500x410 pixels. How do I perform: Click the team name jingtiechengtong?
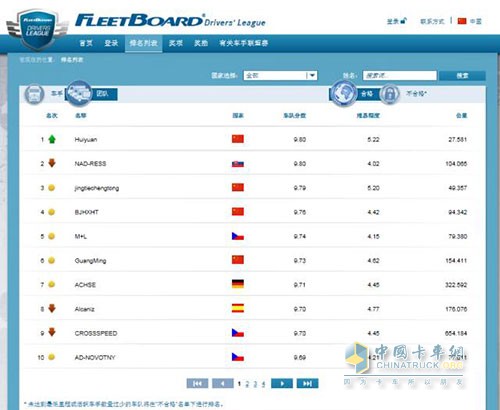coord(97,188)
